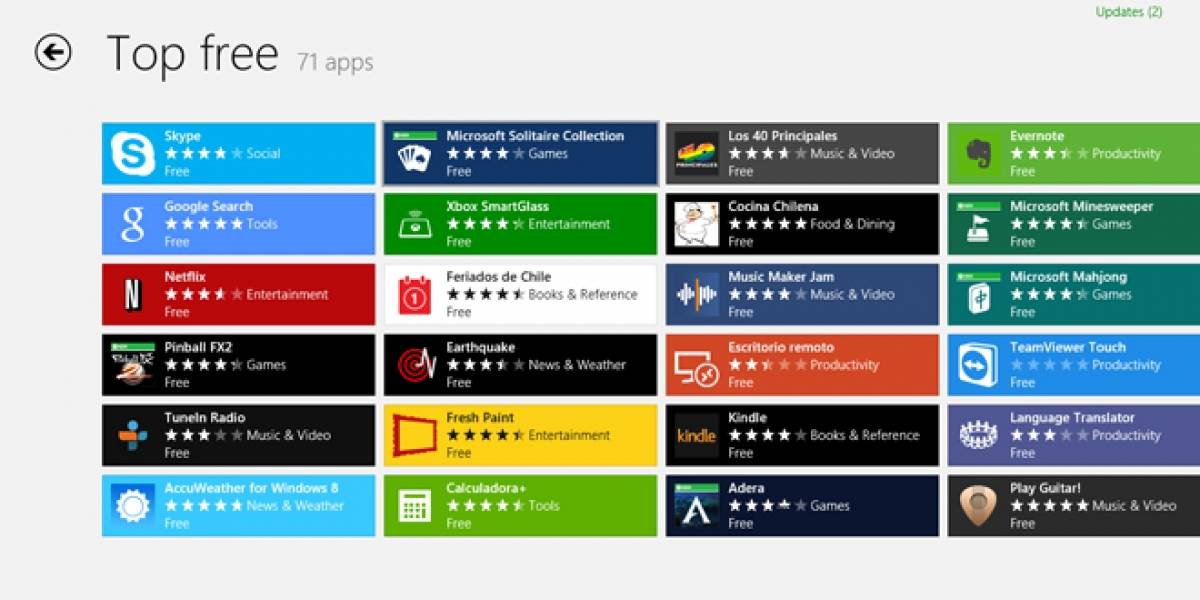1200x600 pixels.
Task: Open Los 40 Principales icon
Action: 696,154
